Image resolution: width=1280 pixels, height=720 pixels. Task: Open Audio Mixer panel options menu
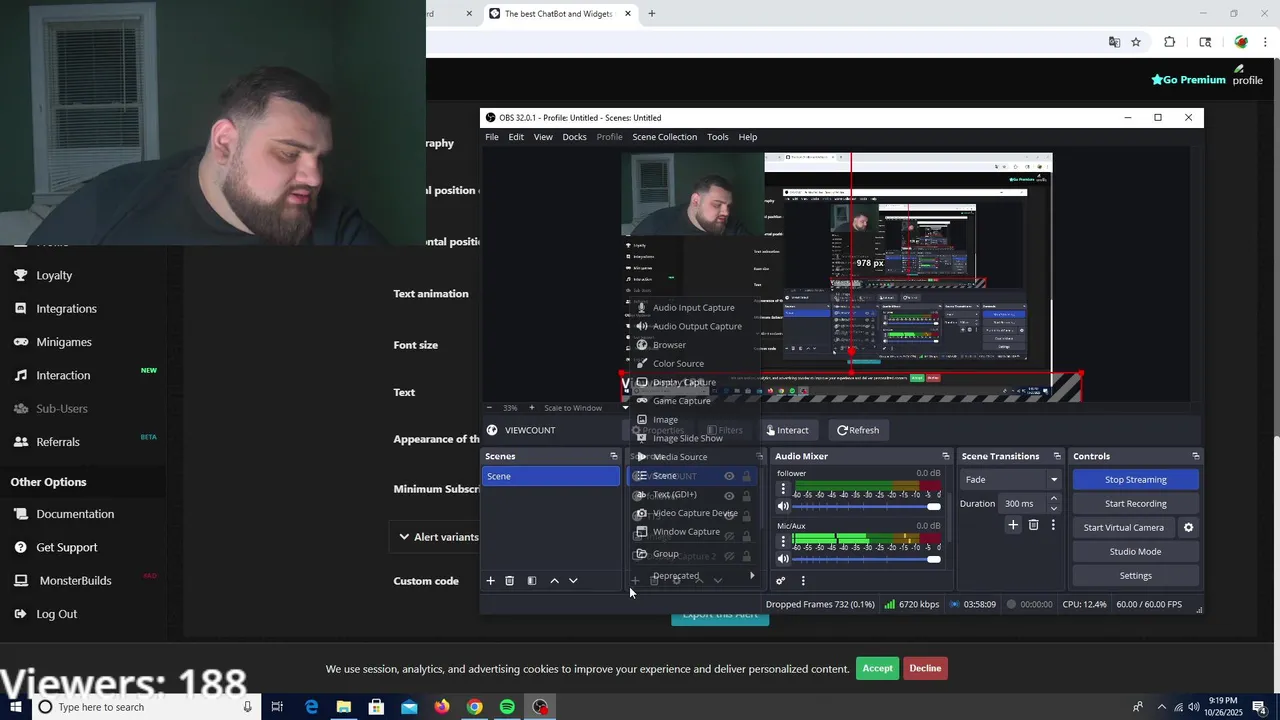pos(802,581)
